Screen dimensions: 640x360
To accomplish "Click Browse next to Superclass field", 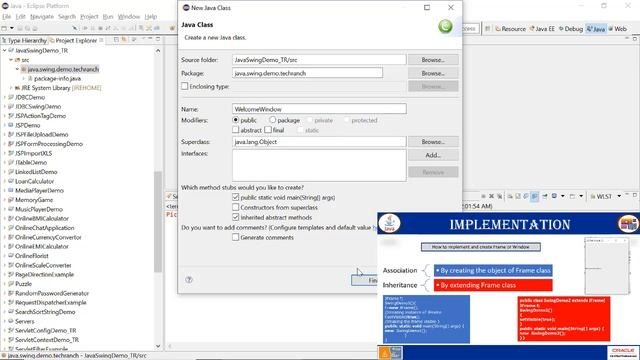I will [x=433, y=142].
